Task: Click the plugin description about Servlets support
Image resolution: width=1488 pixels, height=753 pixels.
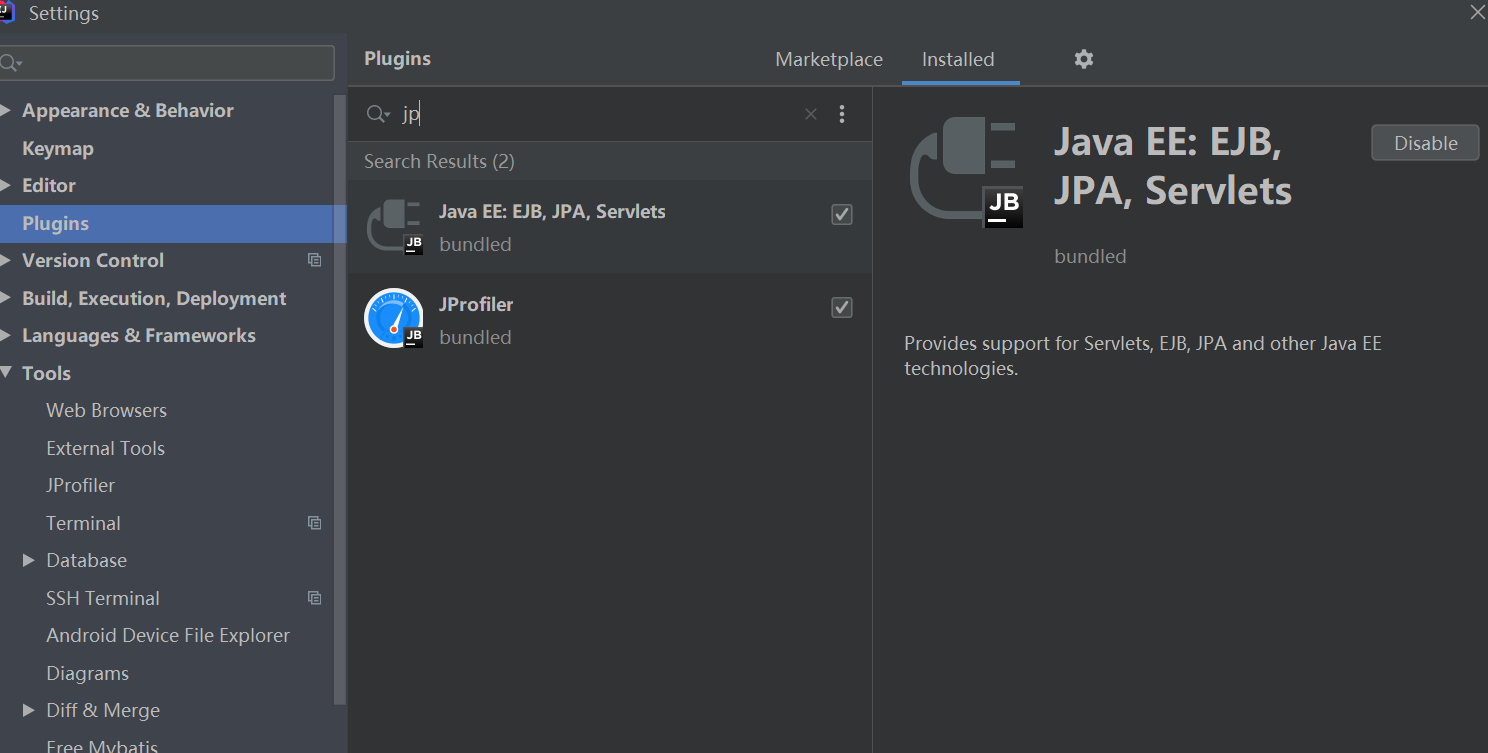Action: [x=1143, y=356]
